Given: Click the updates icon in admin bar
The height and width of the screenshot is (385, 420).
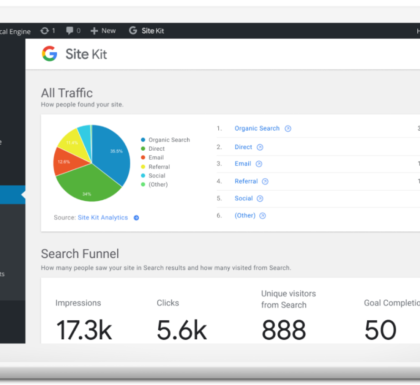Looking at the screenshot, I should coord(45,31).
